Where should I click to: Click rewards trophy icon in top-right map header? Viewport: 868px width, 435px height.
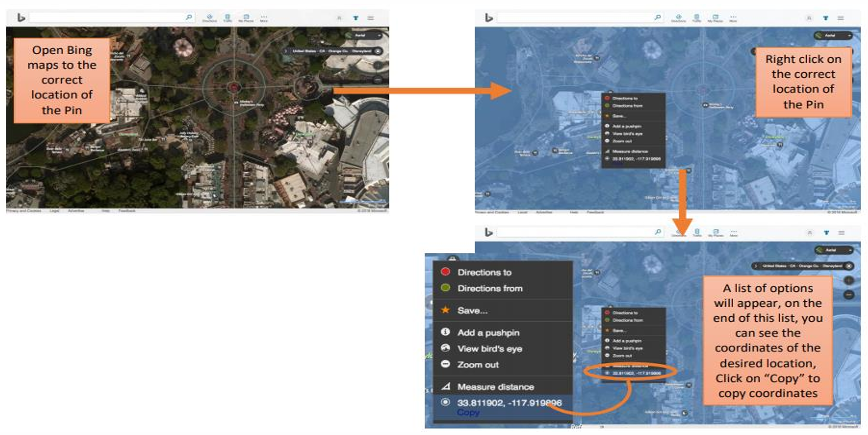click(x=825, y=18)
